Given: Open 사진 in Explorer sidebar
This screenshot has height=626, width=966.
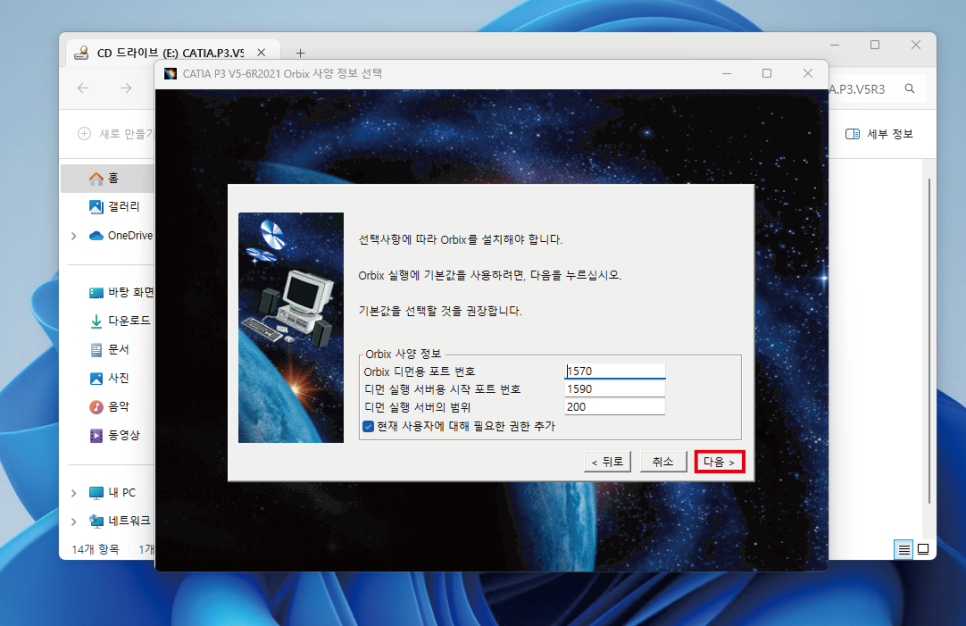Looking at the screenshot, I should click(109, 378).
